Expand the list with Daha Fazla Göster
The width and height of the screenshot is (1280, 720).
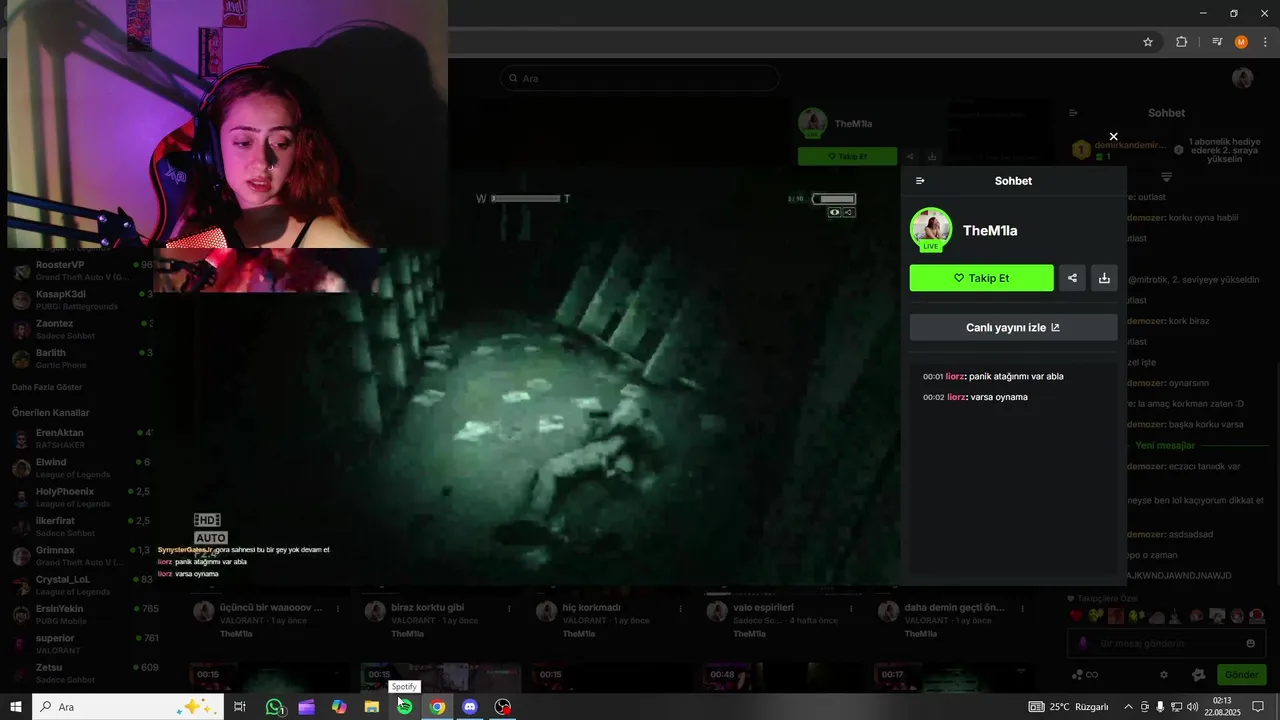click(x=47, y=387)
